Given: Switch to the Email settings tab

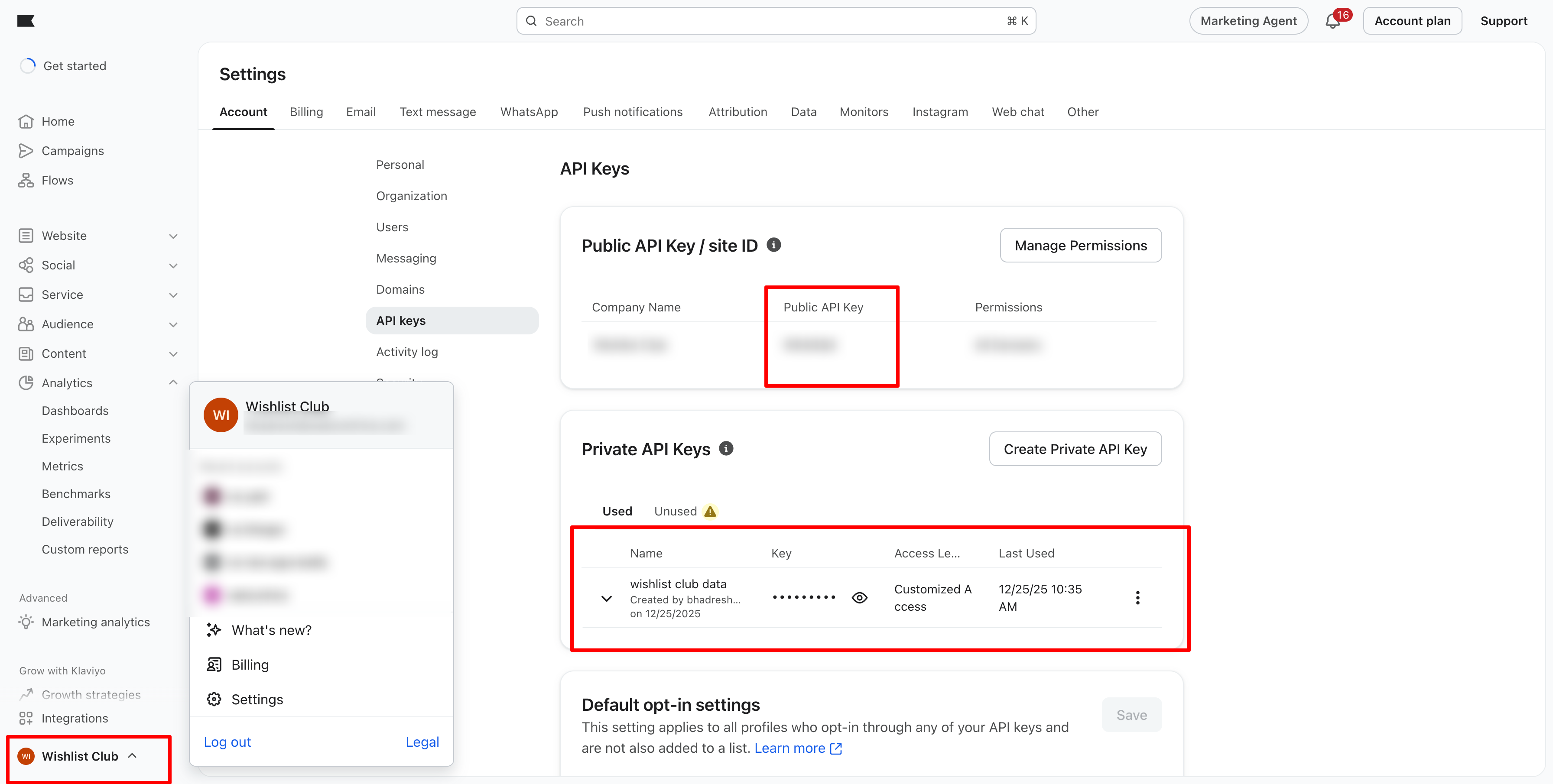Looking at the screenshot, I should pos(361,112).
